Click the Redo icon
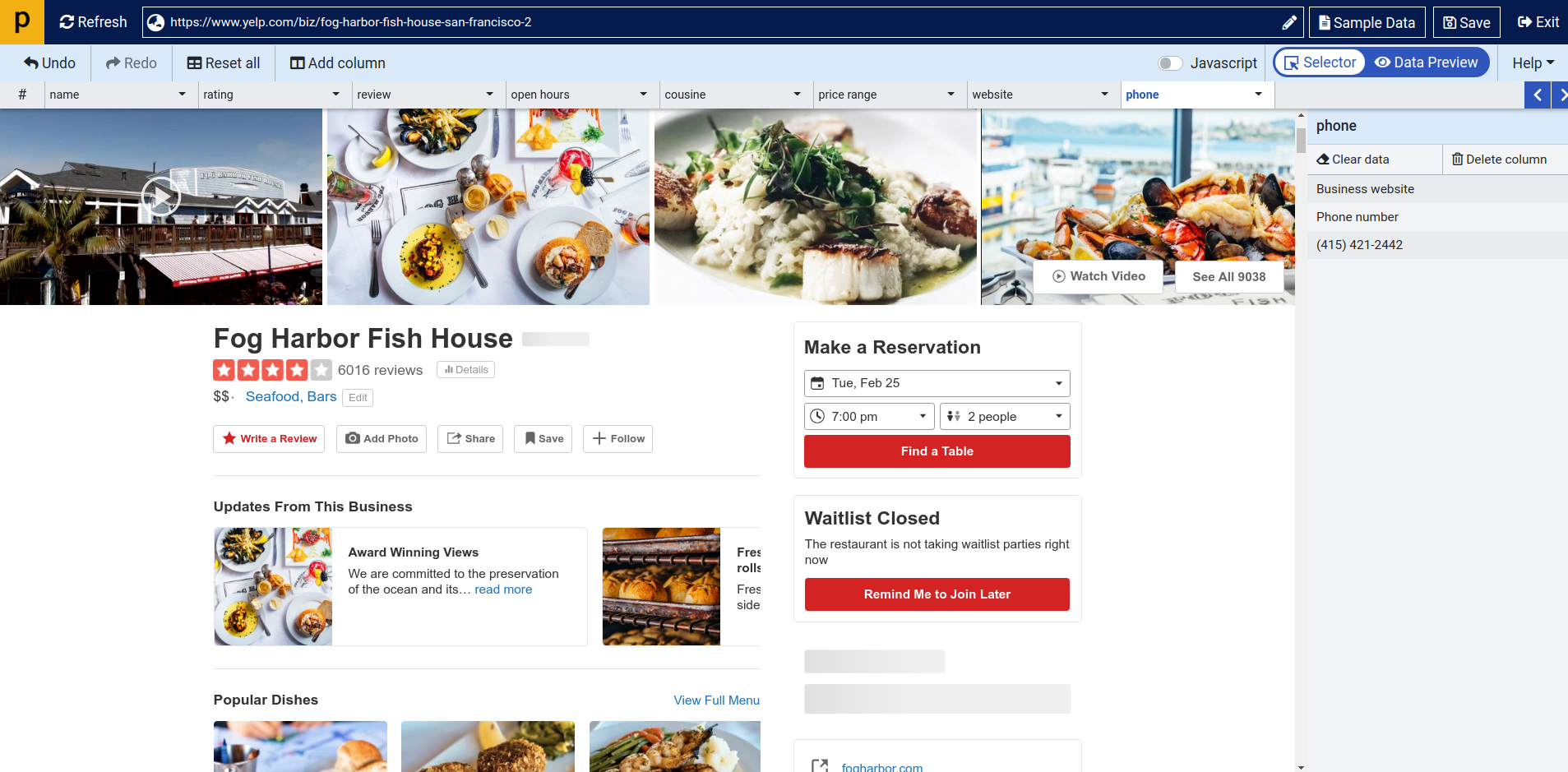 pyautogui.click(x=113, y=62)
